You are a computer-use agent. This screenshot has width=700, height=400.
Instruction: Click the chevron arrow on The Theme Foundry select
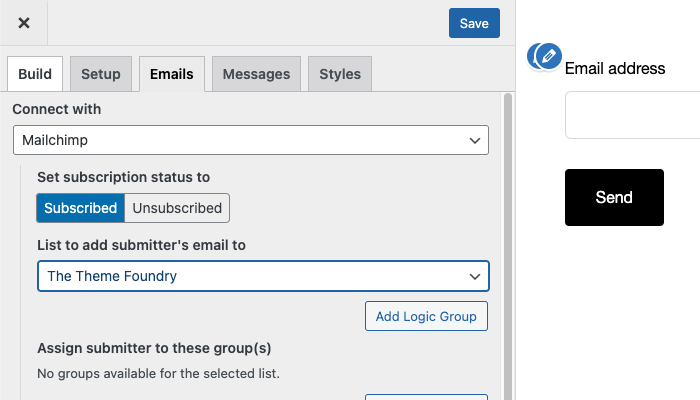pyautogui.click(x=475, y=276)
